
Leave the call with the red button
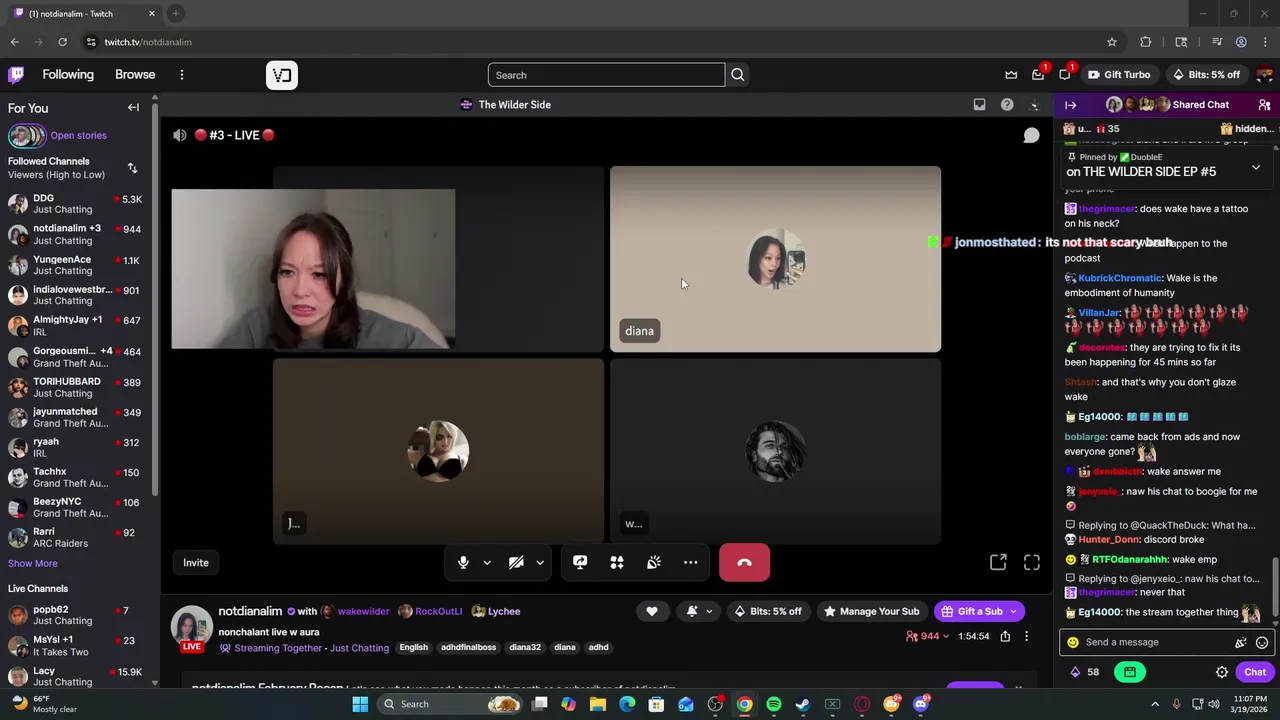744,563
